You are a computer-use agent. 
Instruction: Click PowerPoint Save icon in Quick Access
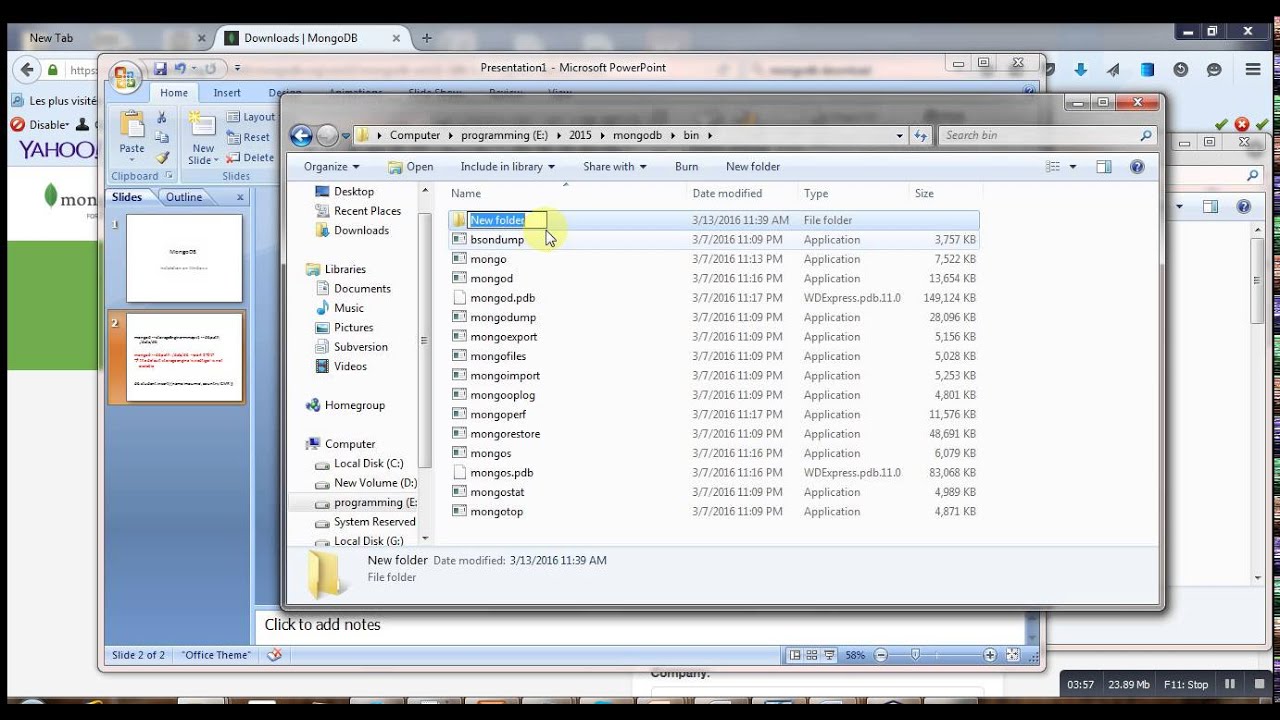pyautogui.click(x=160, y=68)
